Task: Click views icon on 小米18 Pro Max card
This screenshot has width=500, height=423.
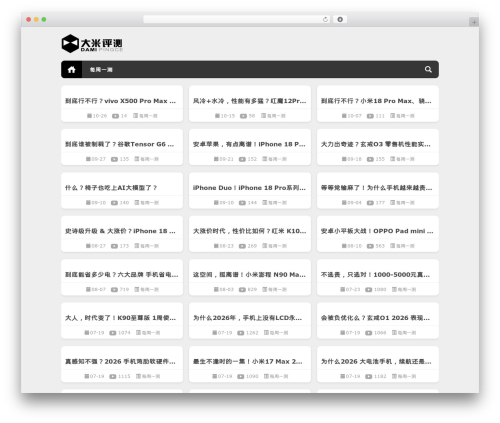Action: pos(370,116)
